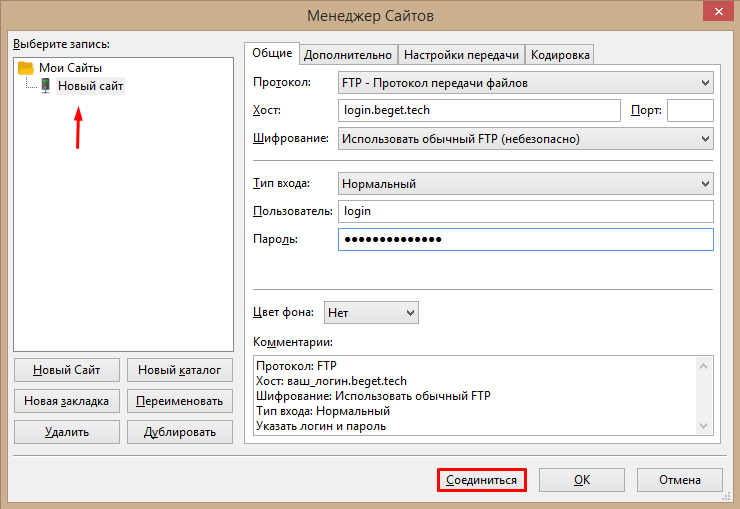Select Новый сайт entry in the tree
The width and height of the screenshot is (740, 509).
90,86
